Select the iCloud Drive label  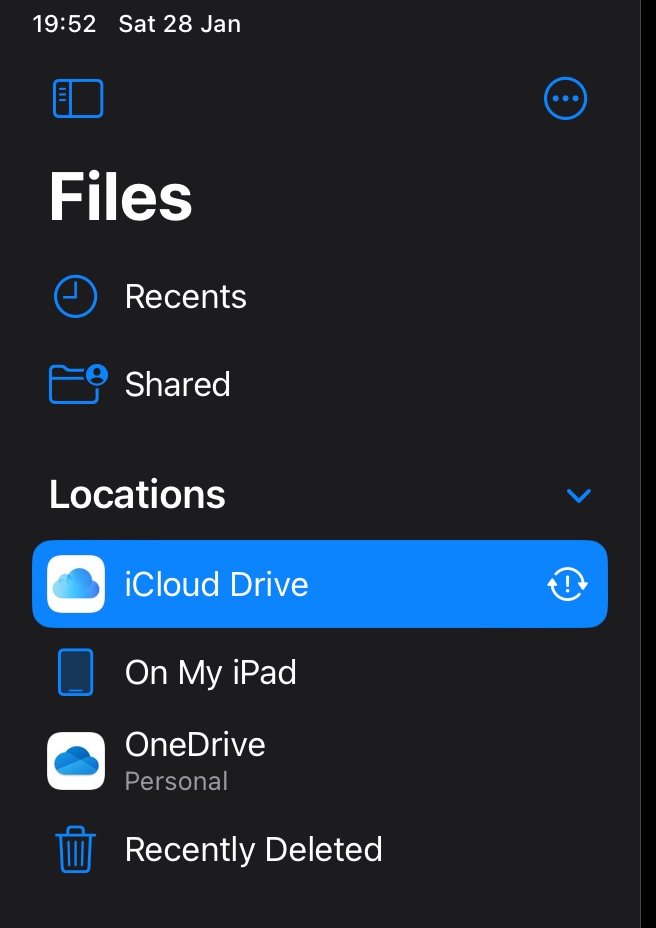217,584
